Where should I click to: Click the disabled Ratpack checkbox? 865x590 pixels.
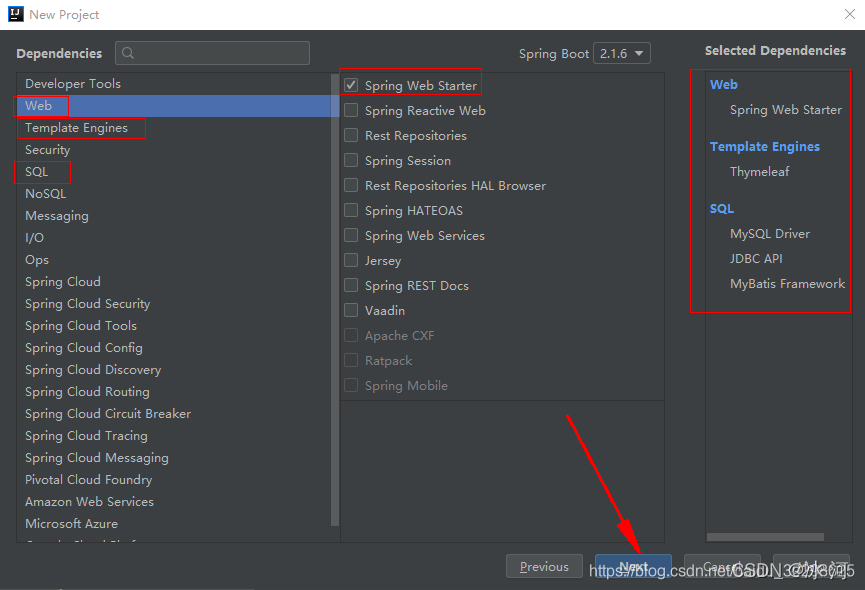(x=351, y=360)
